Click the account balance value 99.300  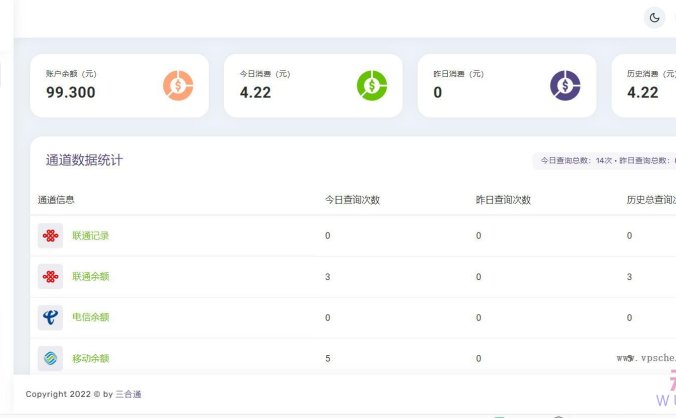[x=71, y=92]
